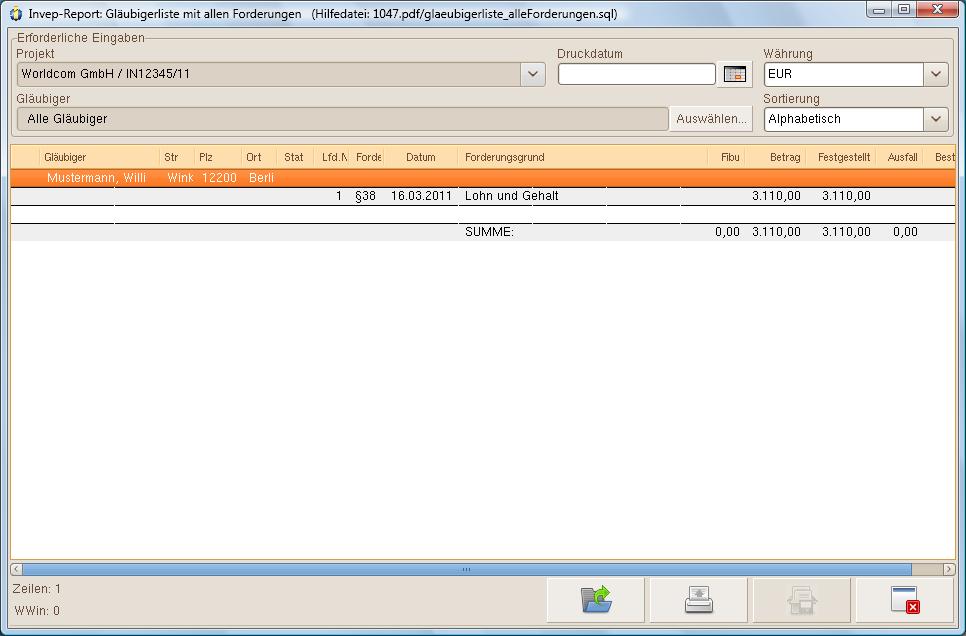Sort by Gläubiger column header
Image resolution: width=966 pixels, height=636 pixels.
[x=99, y=157]
